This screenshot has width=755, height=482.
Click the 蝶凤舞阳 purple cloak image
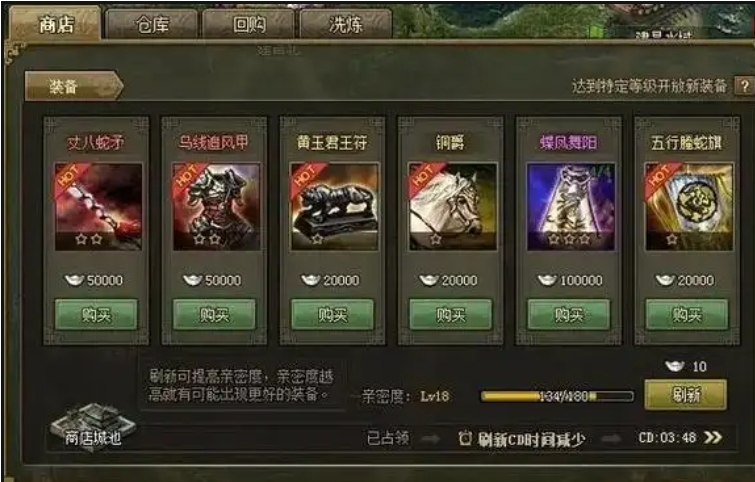(571, 207)
